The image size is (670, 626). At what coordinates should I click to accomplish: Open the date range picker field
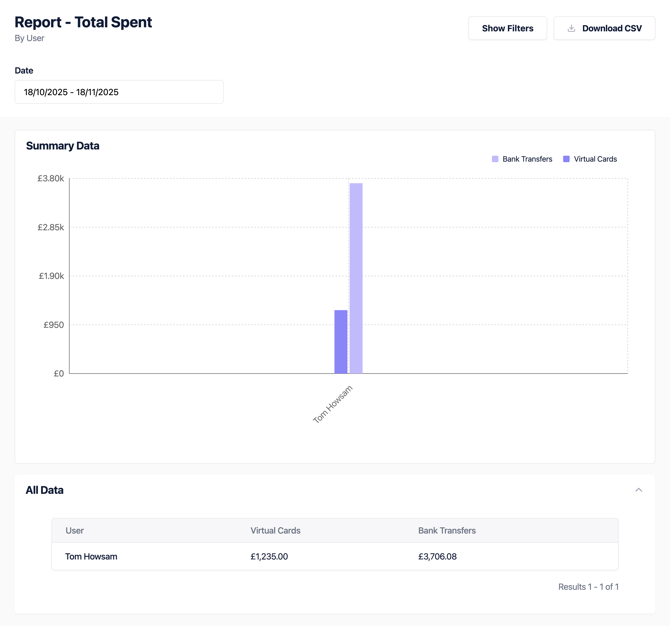[x=119, y=92]
